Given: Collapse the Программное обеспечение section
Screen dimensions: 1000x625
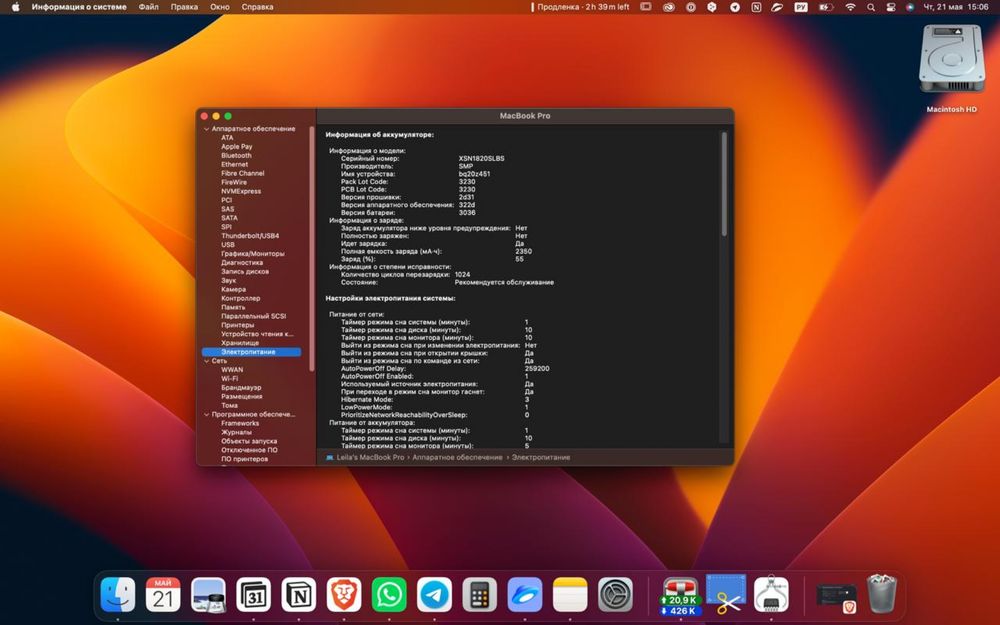Looking at the screenshot, I should click(x=206, y=415).
